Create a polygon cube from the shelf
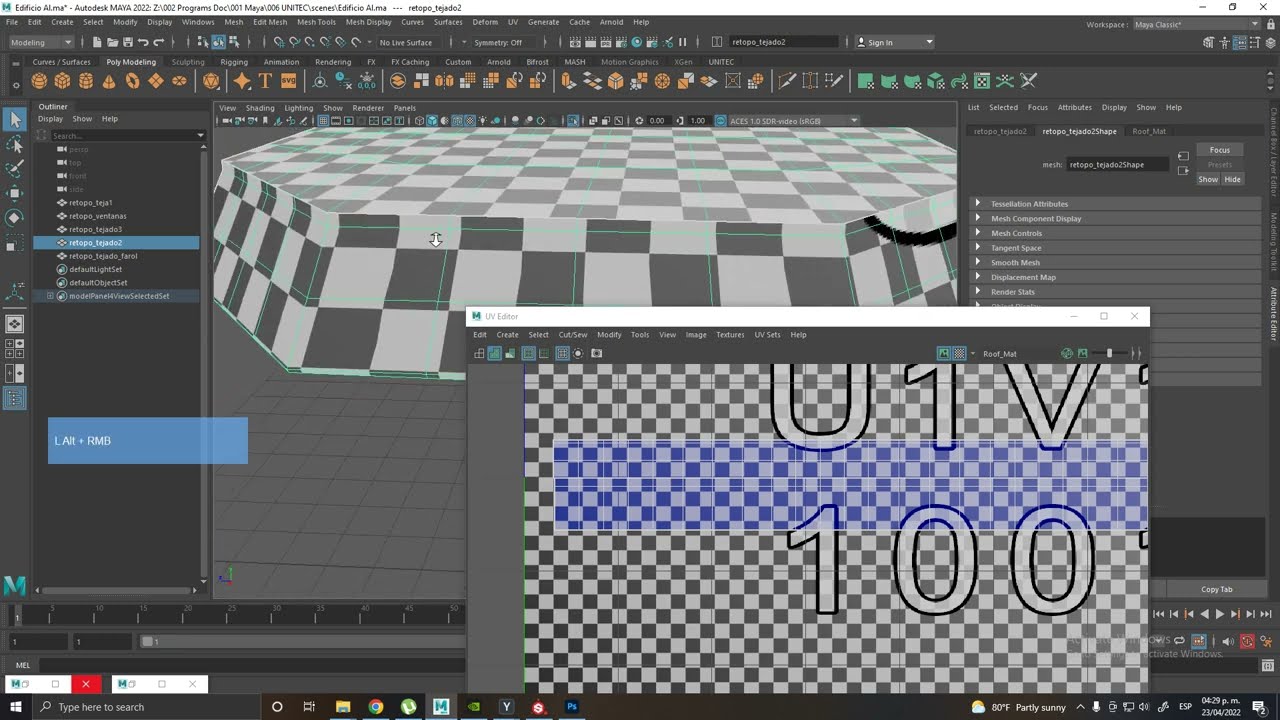 [62, 81]
